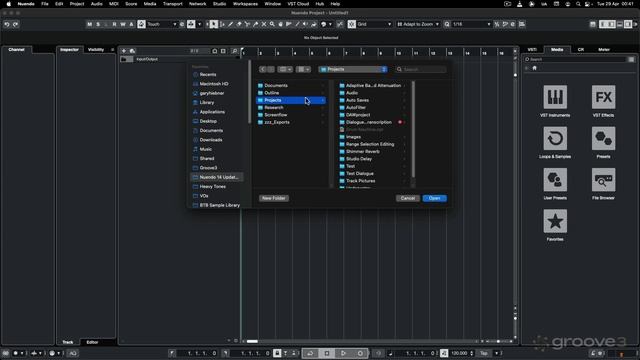This screenshot has height=360, width=640.
Task: Click the Undo arrow in Nuendo toolbar
Action: [x=7, y=24]
